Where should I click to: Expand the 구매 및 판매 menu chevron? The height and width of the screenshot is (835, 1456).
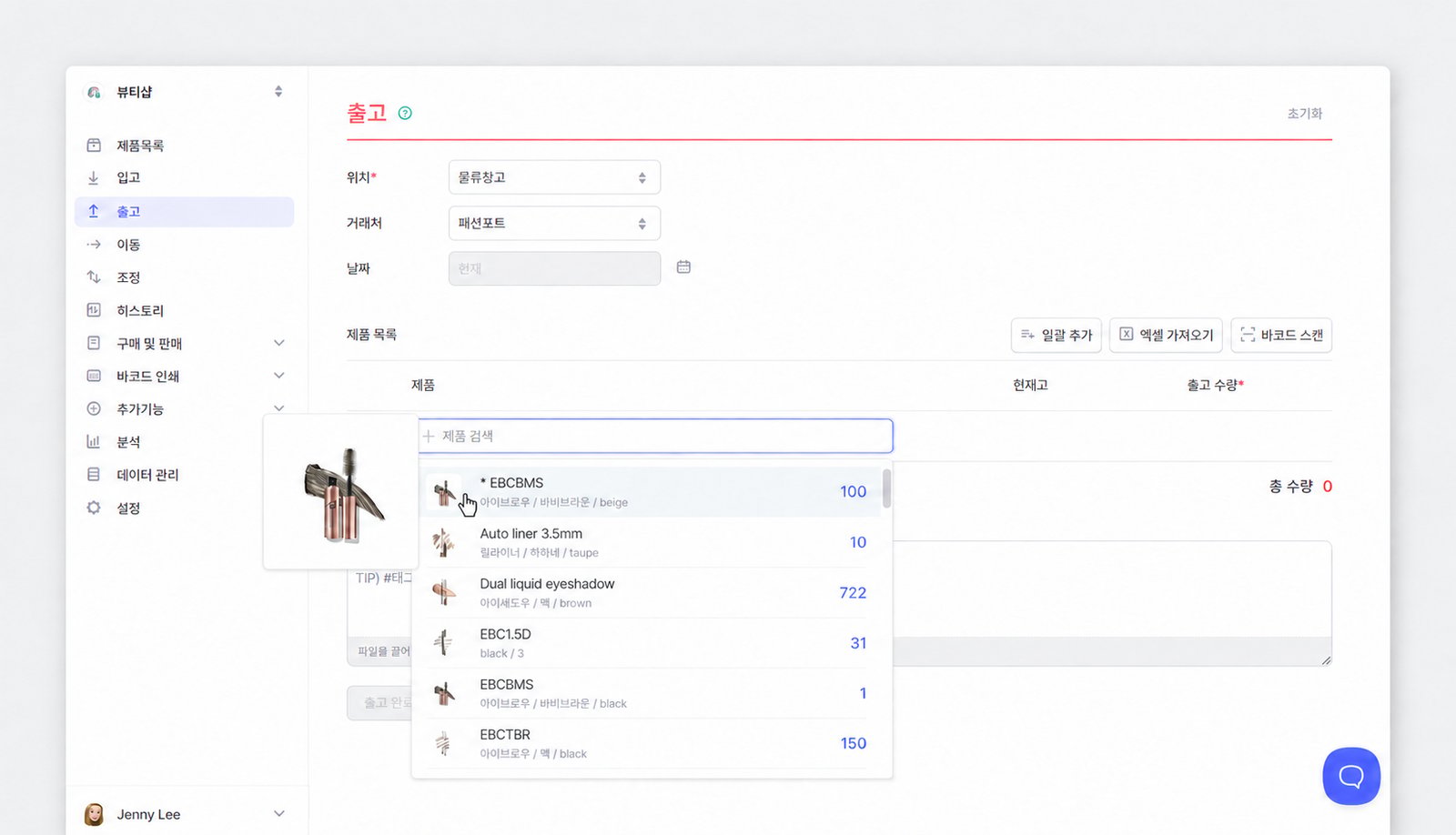pyautogui.click(x=279, y=343)
